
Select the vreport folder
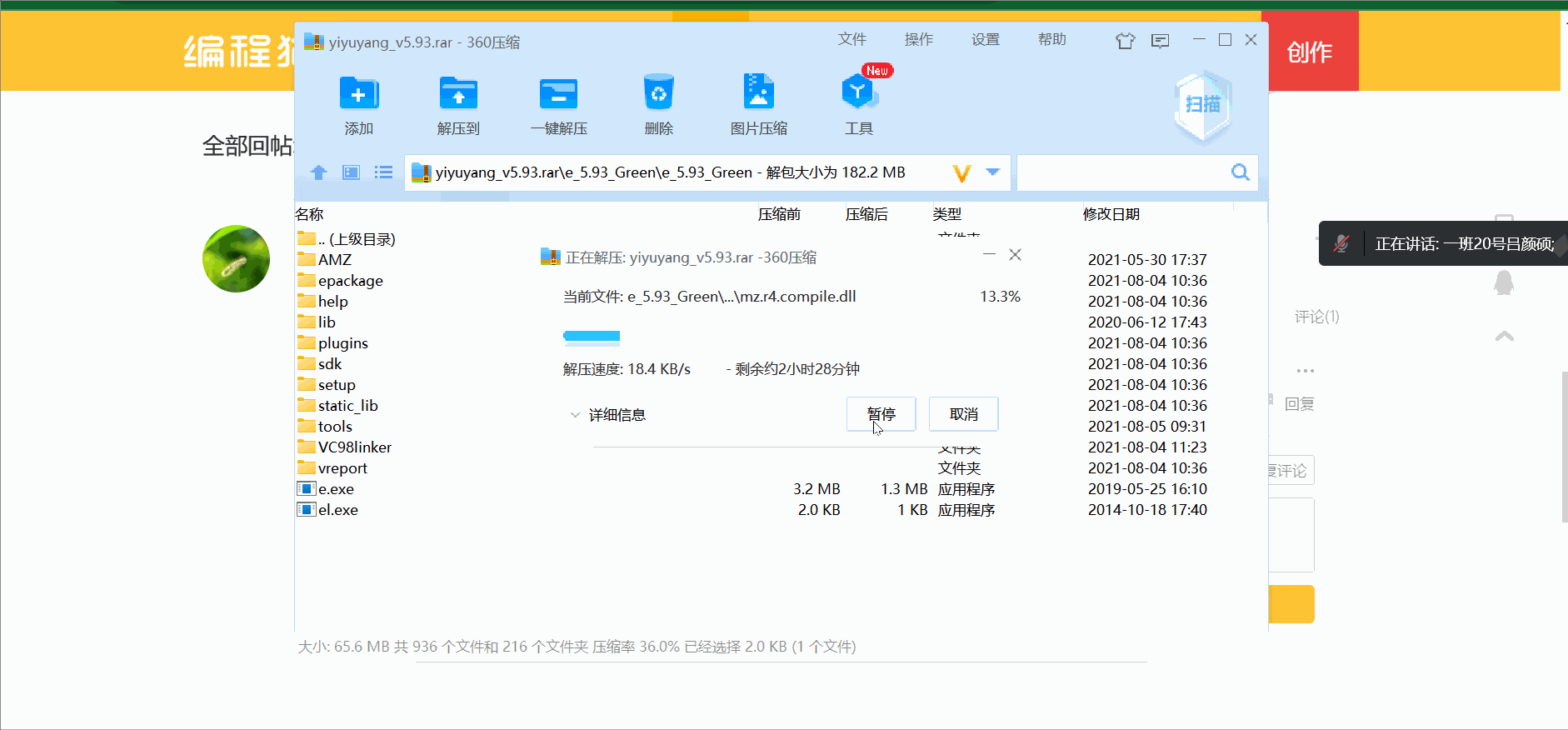332,467
